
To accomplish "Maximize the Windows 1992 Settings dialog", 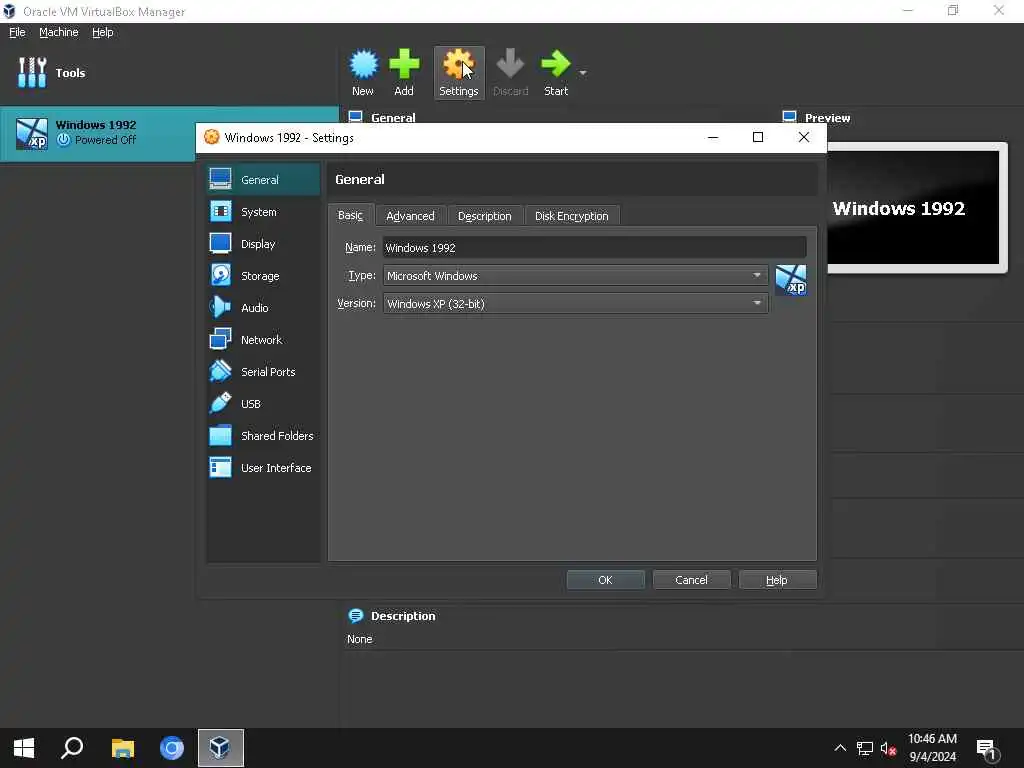I will click(x=758, y=137).
